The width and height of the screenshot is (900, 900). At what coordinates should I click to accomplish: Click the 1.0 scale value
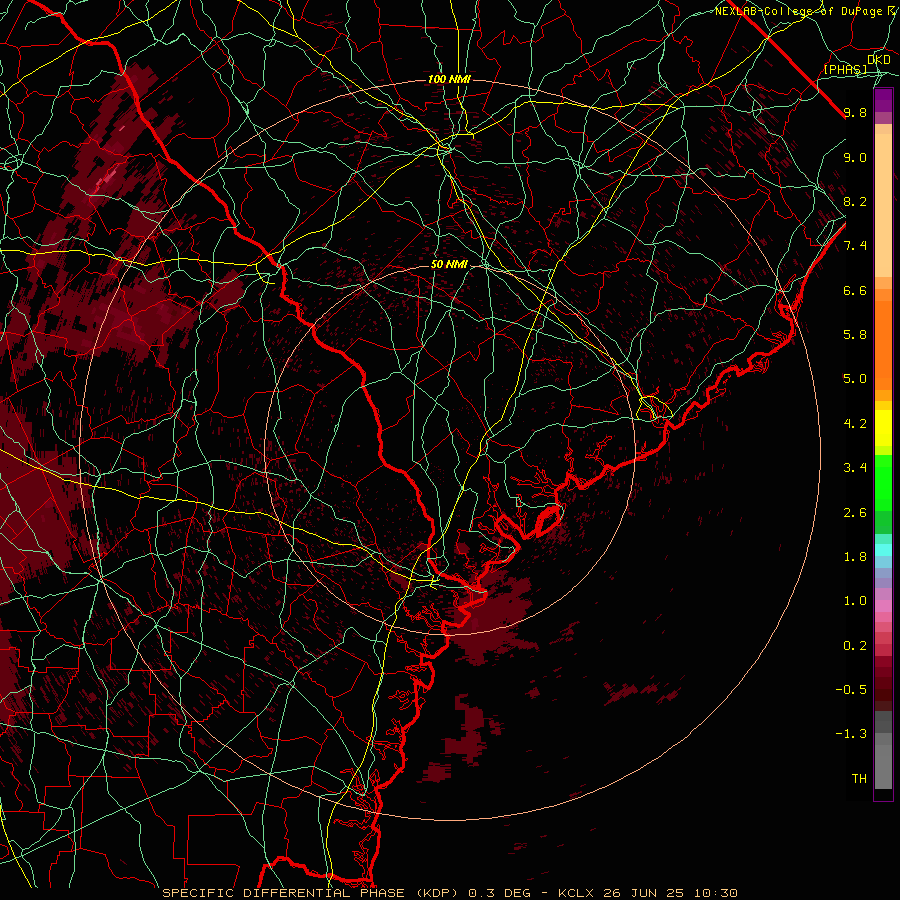[x=855, y=601]
